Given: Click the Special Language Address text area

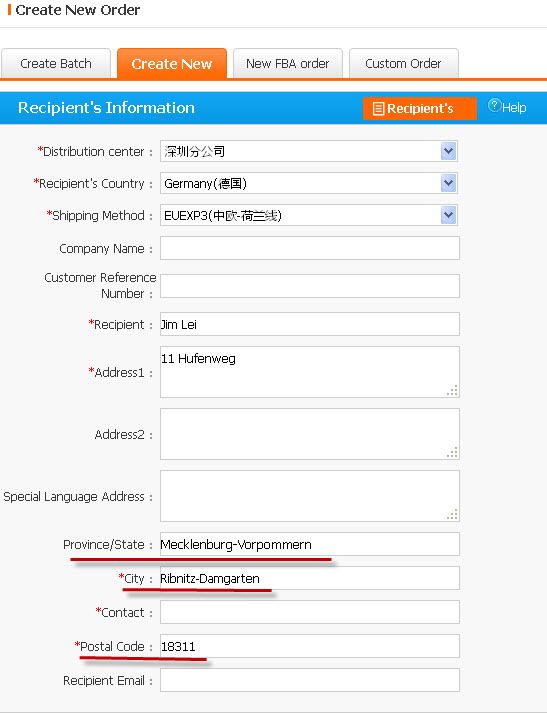Looking at the screenshot, I should pos(310,496).
